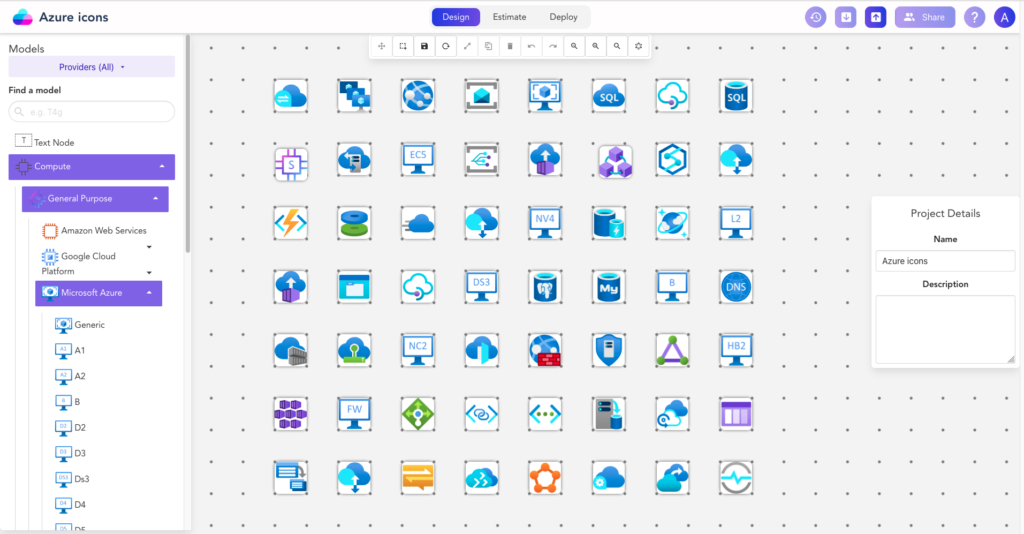This screenshot has height=534, width=1024.
Task: Click the project Name input field
Action: pos(945,260)
